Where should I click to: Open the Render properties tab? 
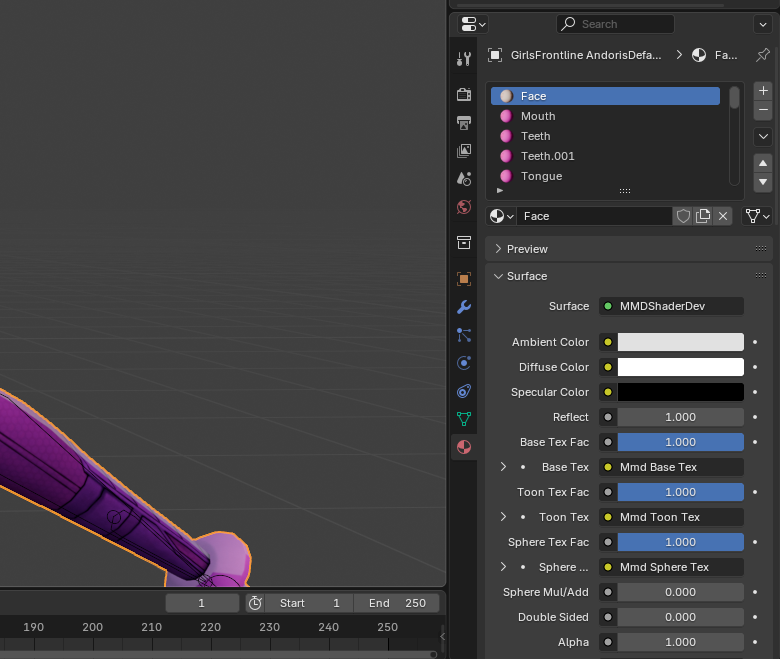coord(464,94)
